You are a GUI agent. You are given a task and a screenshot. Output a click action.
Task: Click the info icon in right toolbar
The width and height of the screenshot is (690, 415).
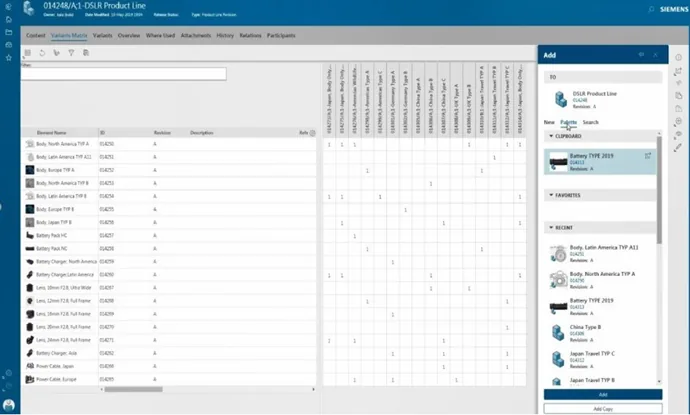679,58
